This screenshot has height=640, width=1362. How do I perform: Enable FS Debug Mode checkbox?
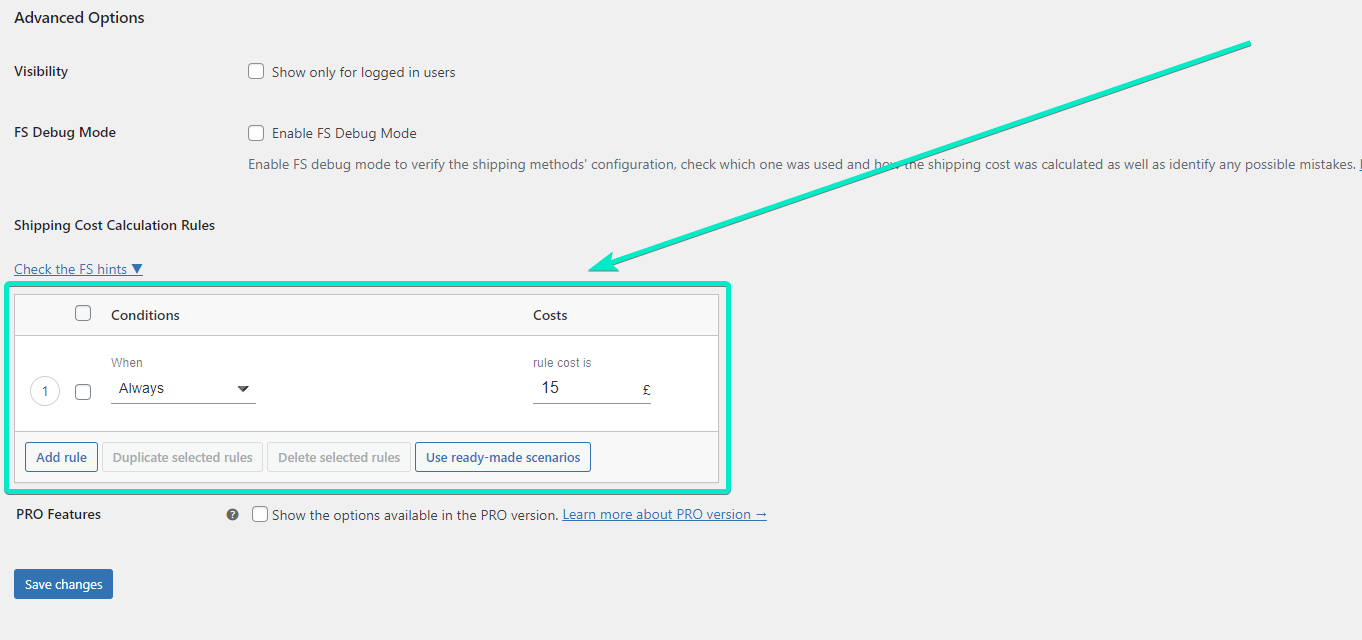tap(256, 133)
